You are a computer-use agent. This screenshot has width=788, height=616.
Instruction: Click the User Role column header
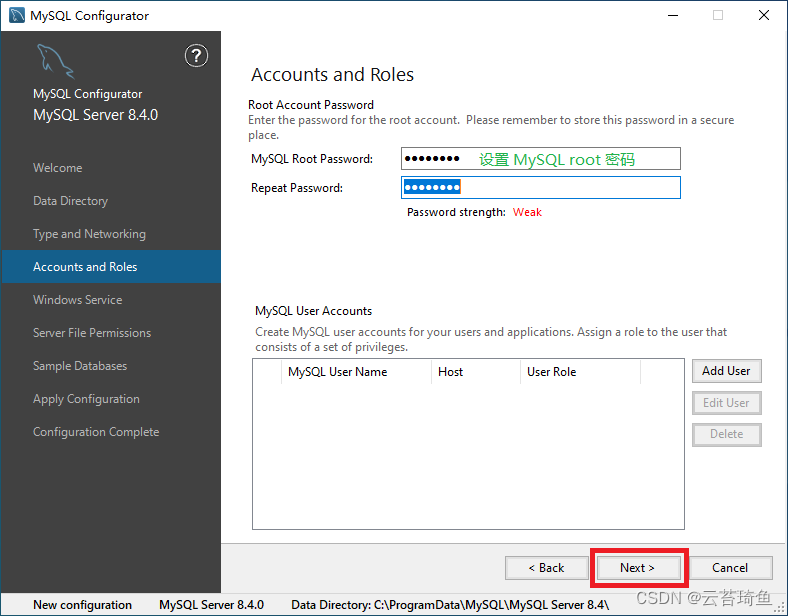(x=580, y=372)
